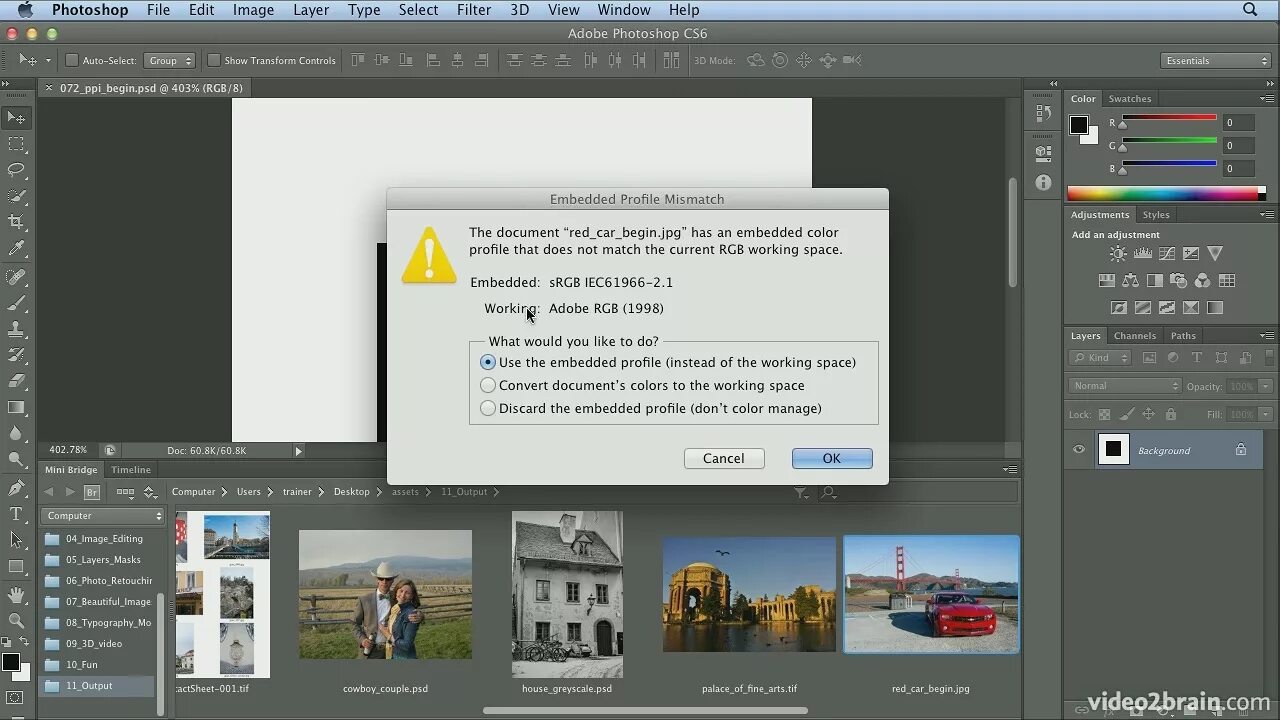Go to Desktop in the Mini Bridge path
Screen dimensions: 1280x720
click(x=352, y=492)
